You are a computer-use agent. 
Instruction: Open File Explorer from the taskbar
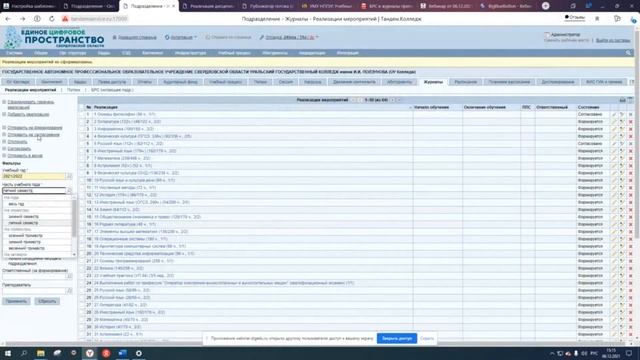[41, 353]
